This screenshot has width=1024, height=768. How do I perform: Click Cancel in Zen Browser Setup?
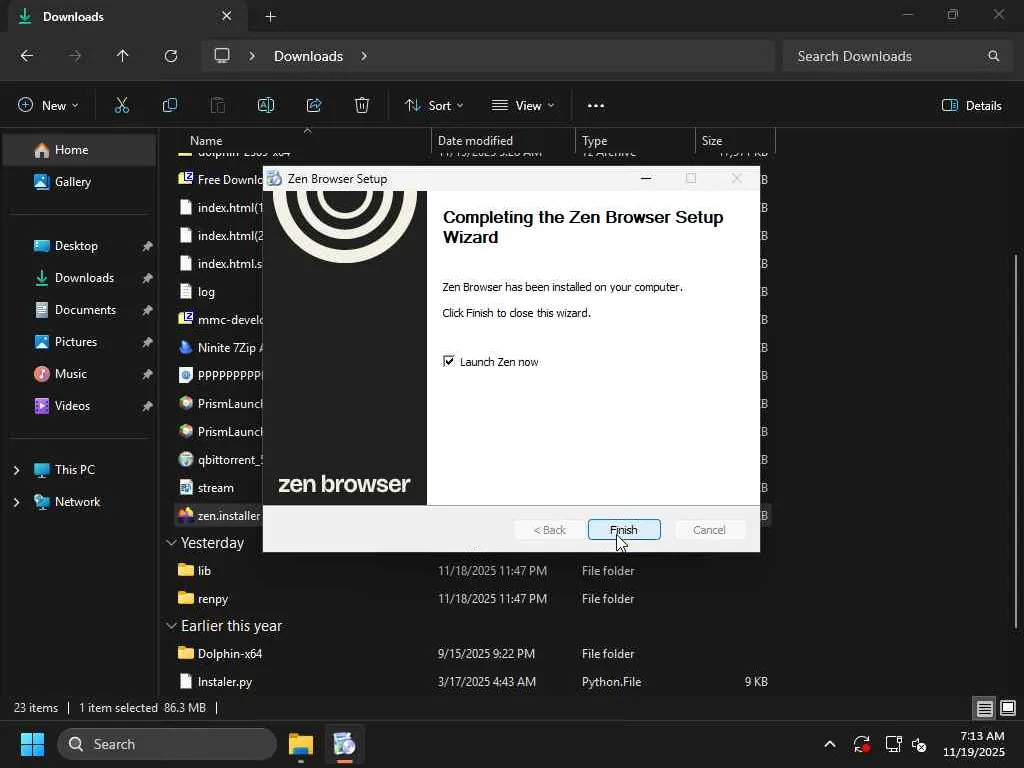coord(709,530)
